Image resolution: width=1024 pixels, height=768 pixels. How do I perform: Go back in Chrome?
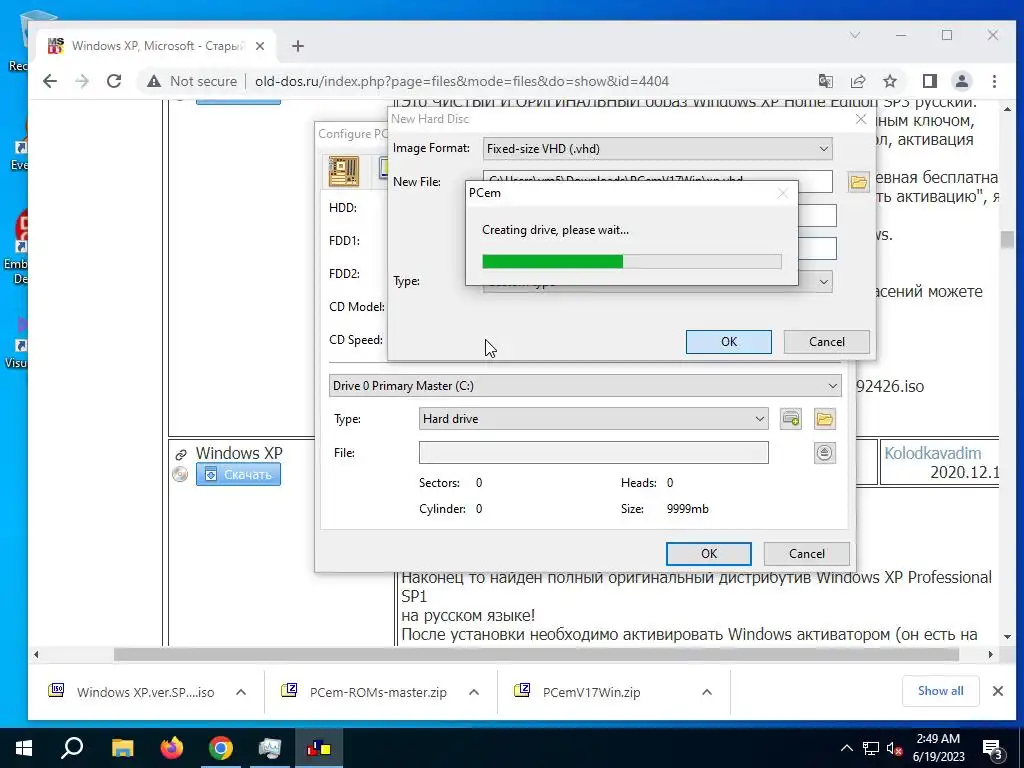50,81
